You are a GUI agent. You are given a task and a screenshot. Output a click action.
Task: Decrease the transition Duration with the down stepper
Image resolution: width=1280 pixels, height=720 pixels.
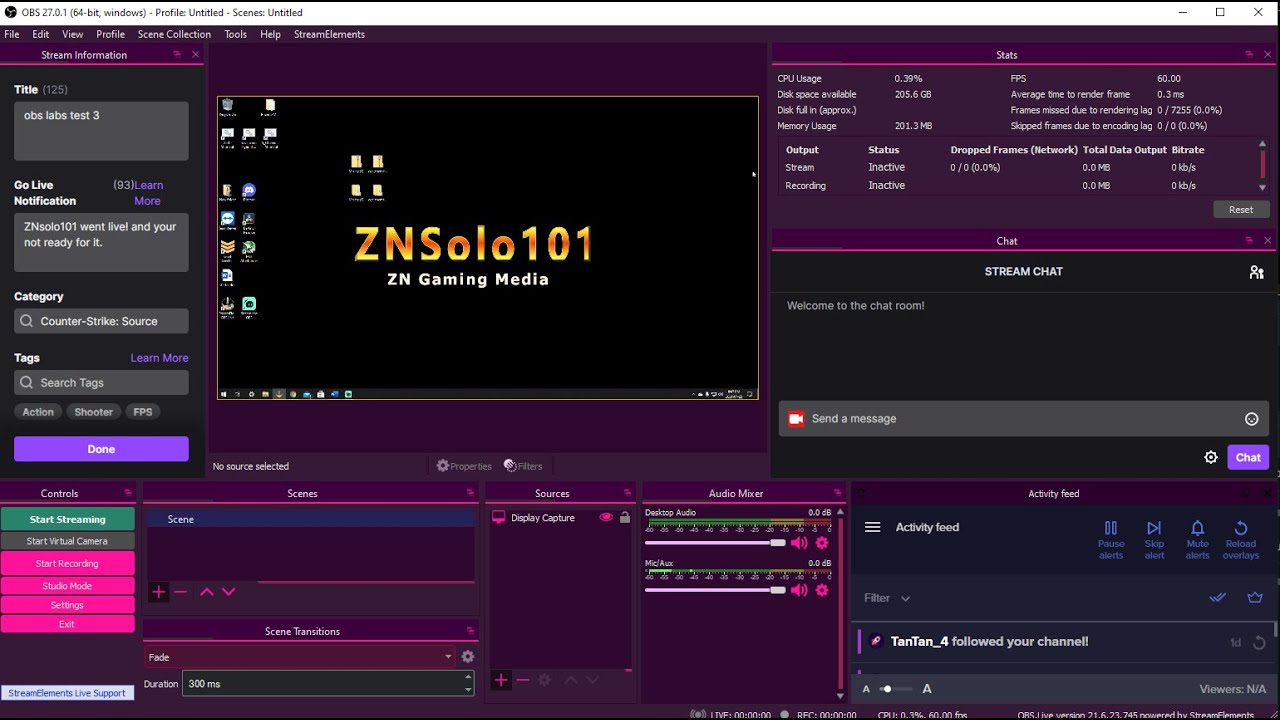[468, 690]
